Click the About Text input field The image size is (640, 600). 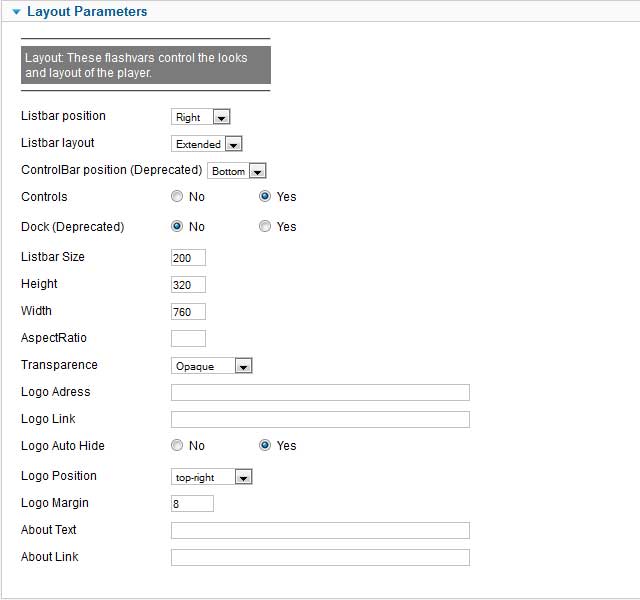pos(320,531)
